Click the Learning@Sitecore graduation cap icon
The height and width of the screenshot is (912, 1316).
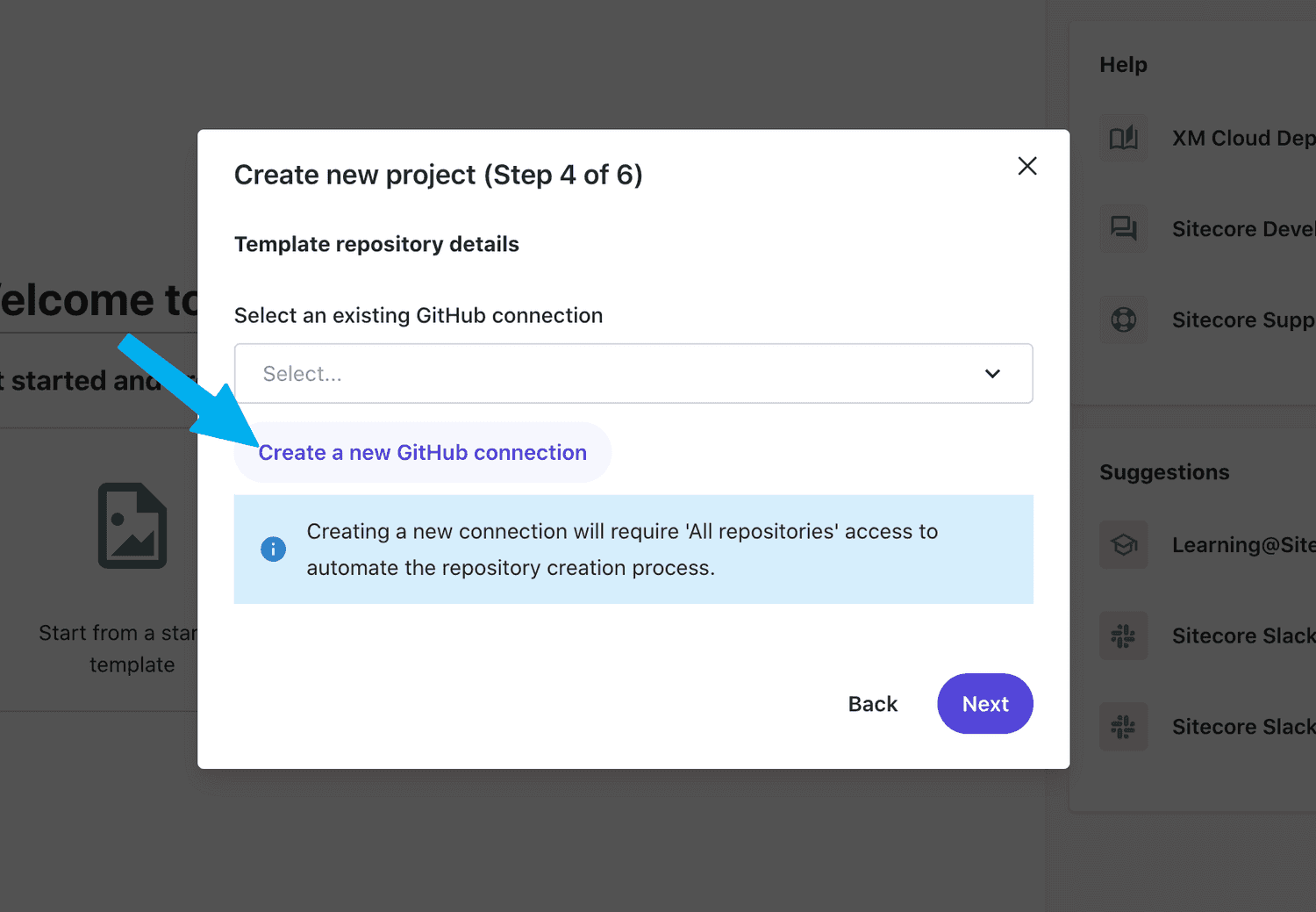tap(1123, 545)
